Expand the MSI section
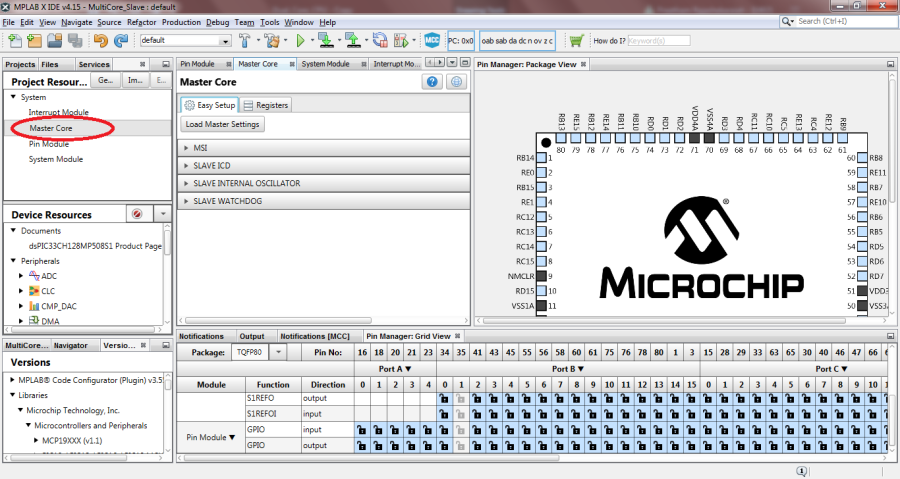The height and width of the screenshot is (479, 900). (200, 147)
